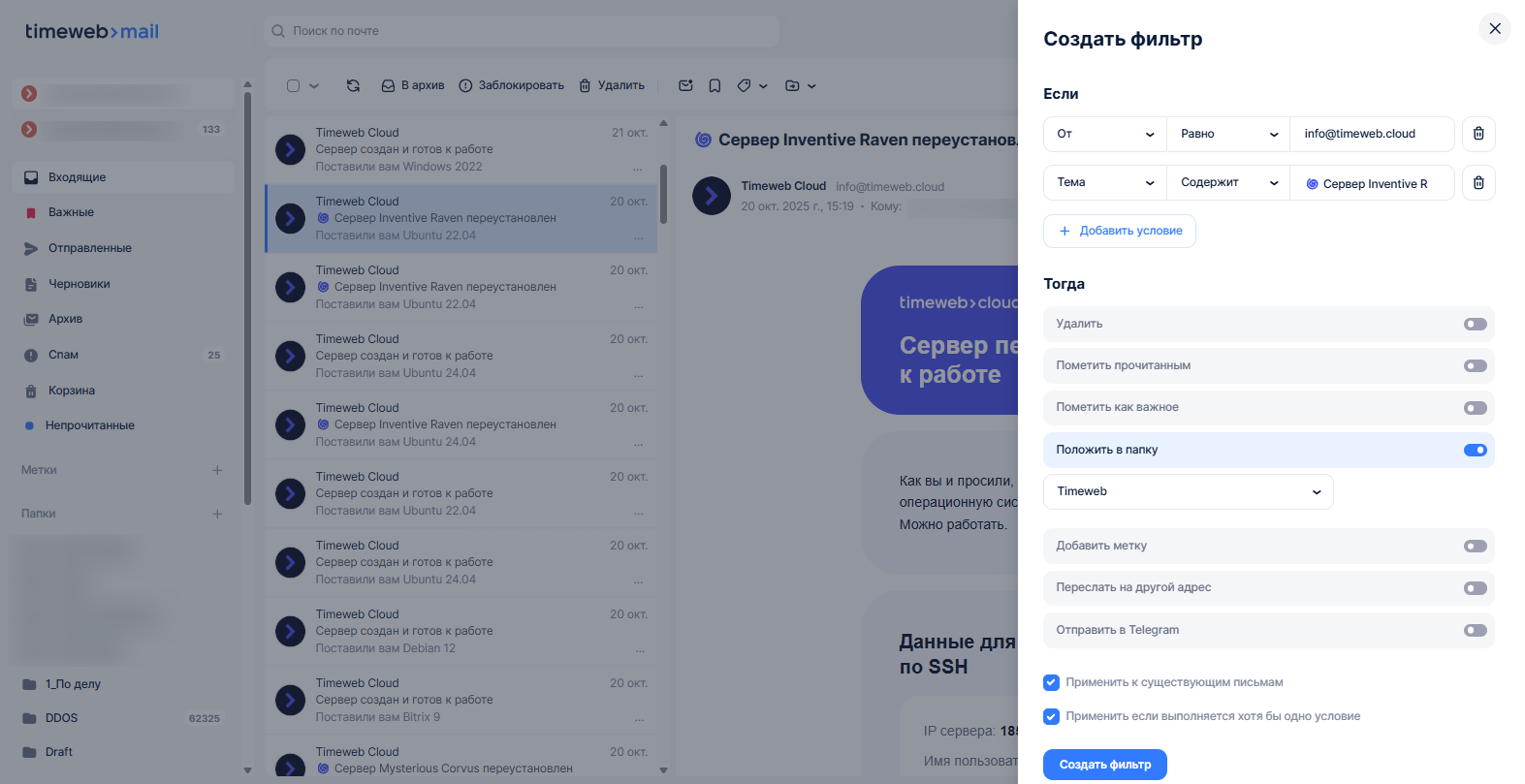Expand the 'Содержит' operator dropdown
The height and width of the screenshot is (784, 1525).
point(1227,182)
